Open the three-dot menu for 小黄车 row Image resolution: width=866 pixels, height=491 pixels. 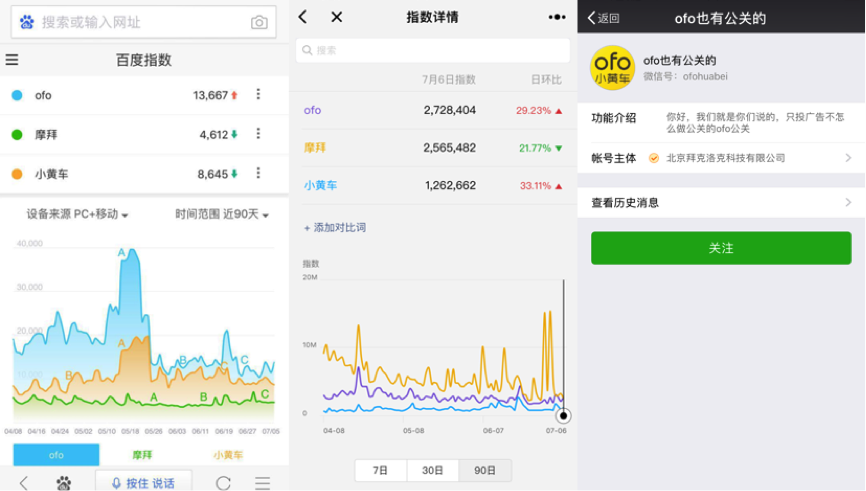pos(258,173)
